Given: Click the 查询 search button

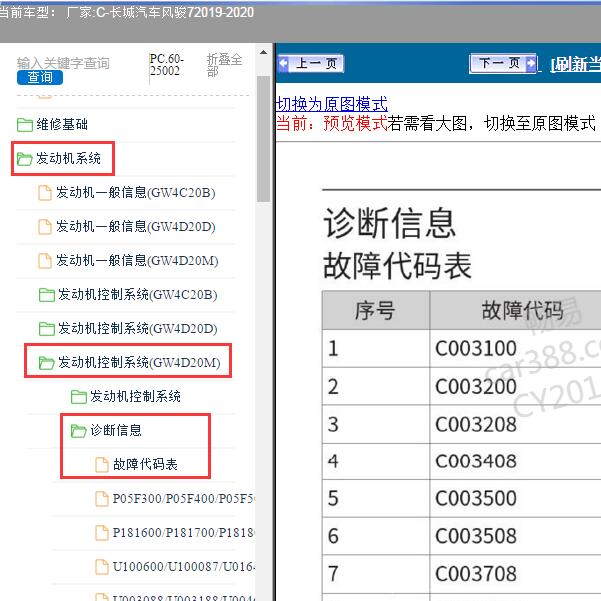Looking at the screenshot, I should (x=40, y=77).
